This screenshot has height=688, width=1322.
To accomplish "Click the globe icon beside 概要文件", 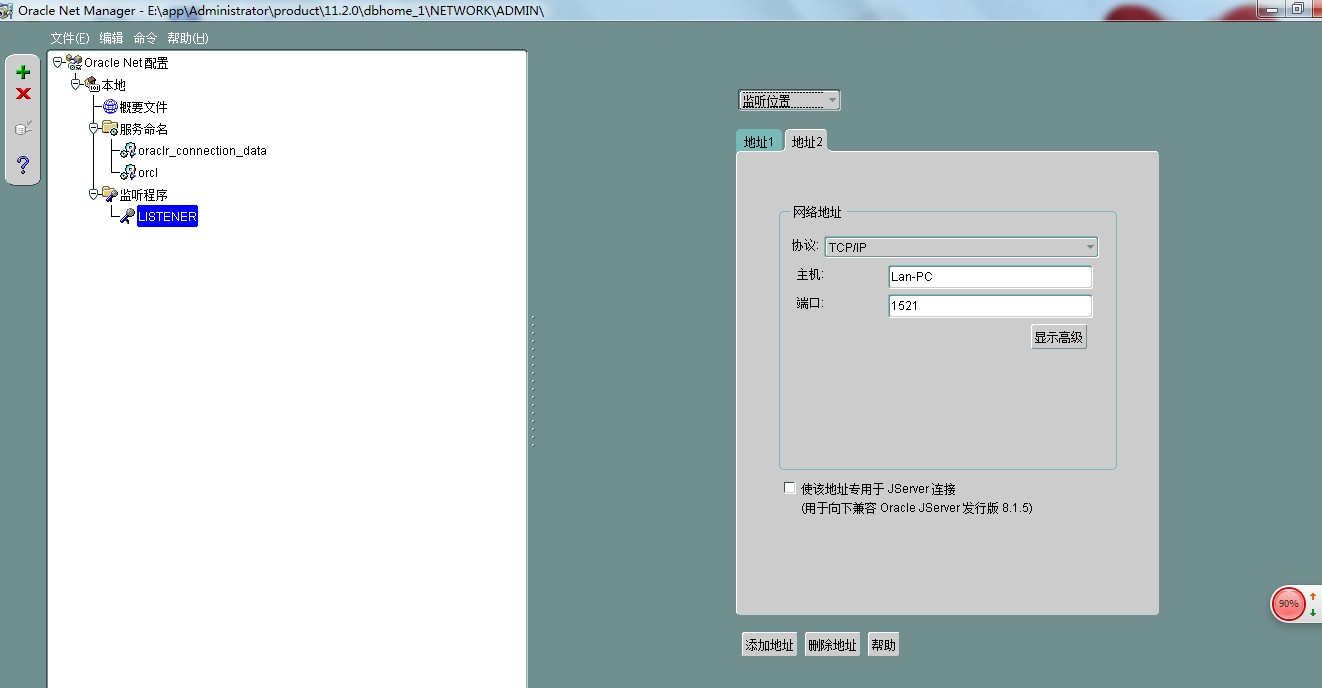I will point(110,107).
